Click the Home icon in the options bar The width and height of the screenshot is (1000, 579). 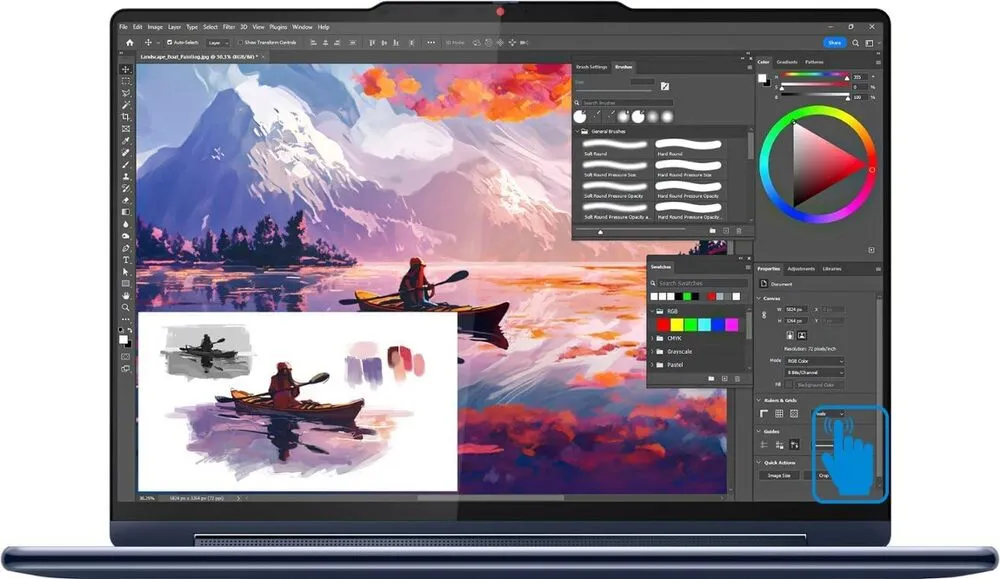[129, 43]
